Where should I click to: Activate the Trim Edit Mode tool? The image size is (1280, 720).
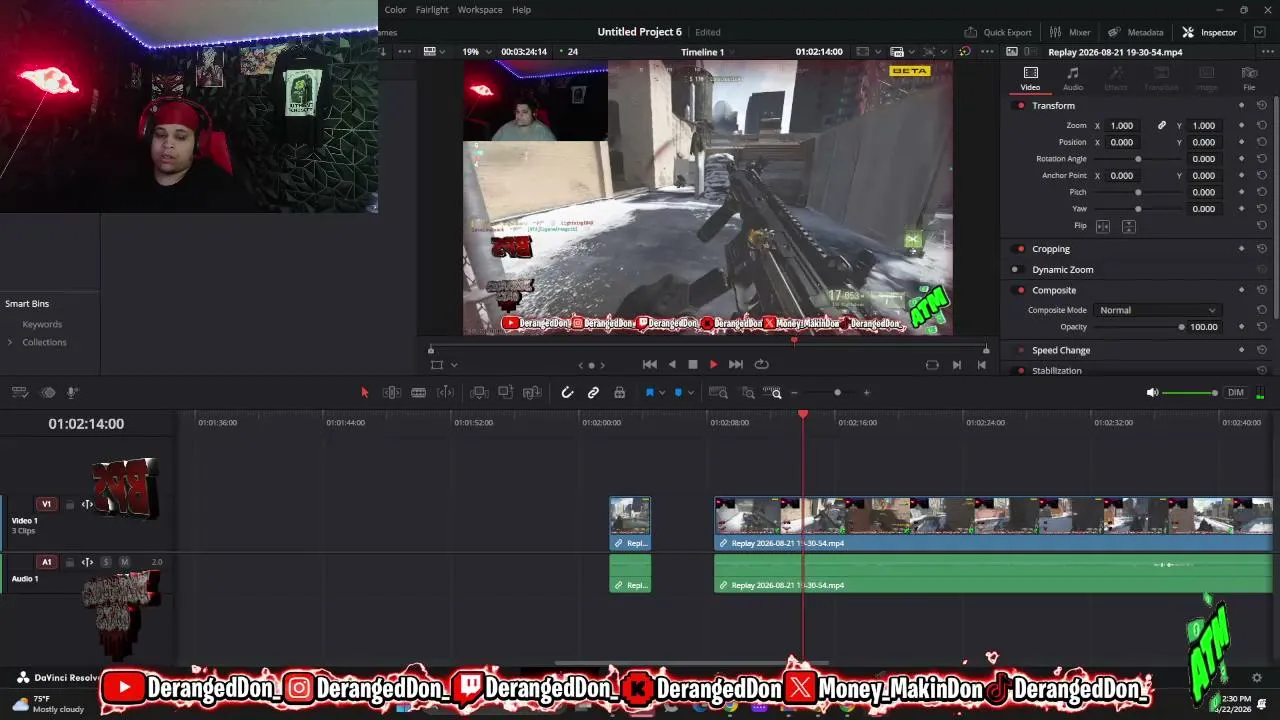[392, 393]
